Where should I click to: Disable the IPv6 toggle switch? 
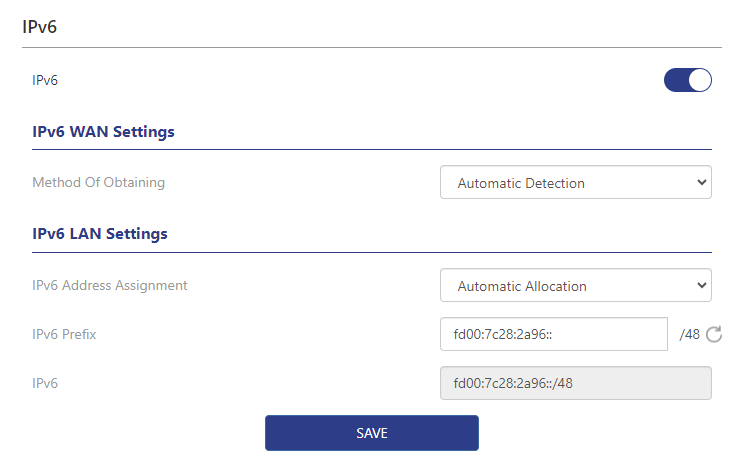coord(688,80)
